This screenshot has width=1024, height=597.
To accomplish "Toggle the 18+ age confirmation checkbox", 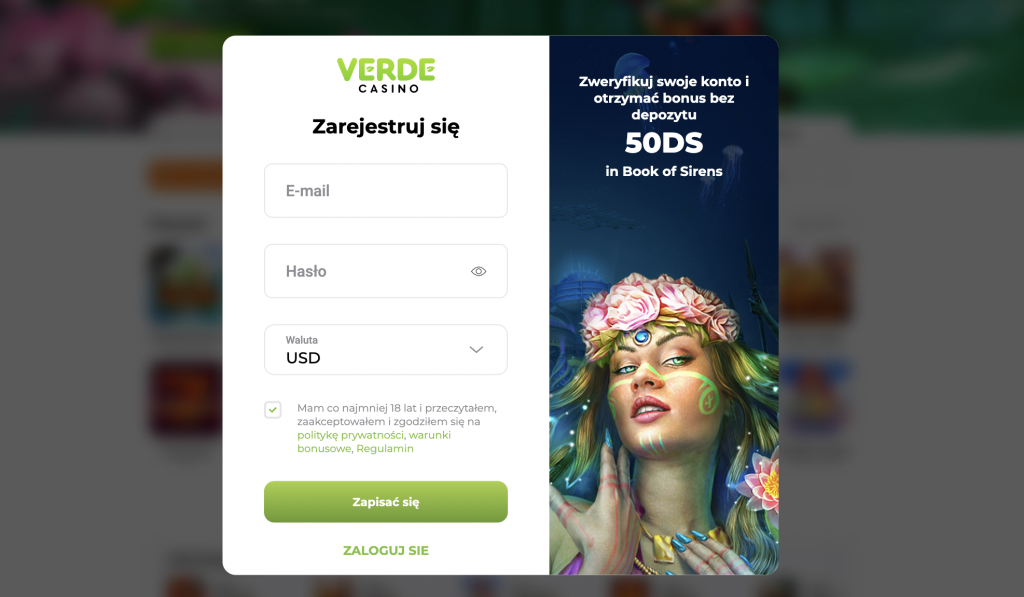I will 273,410.
